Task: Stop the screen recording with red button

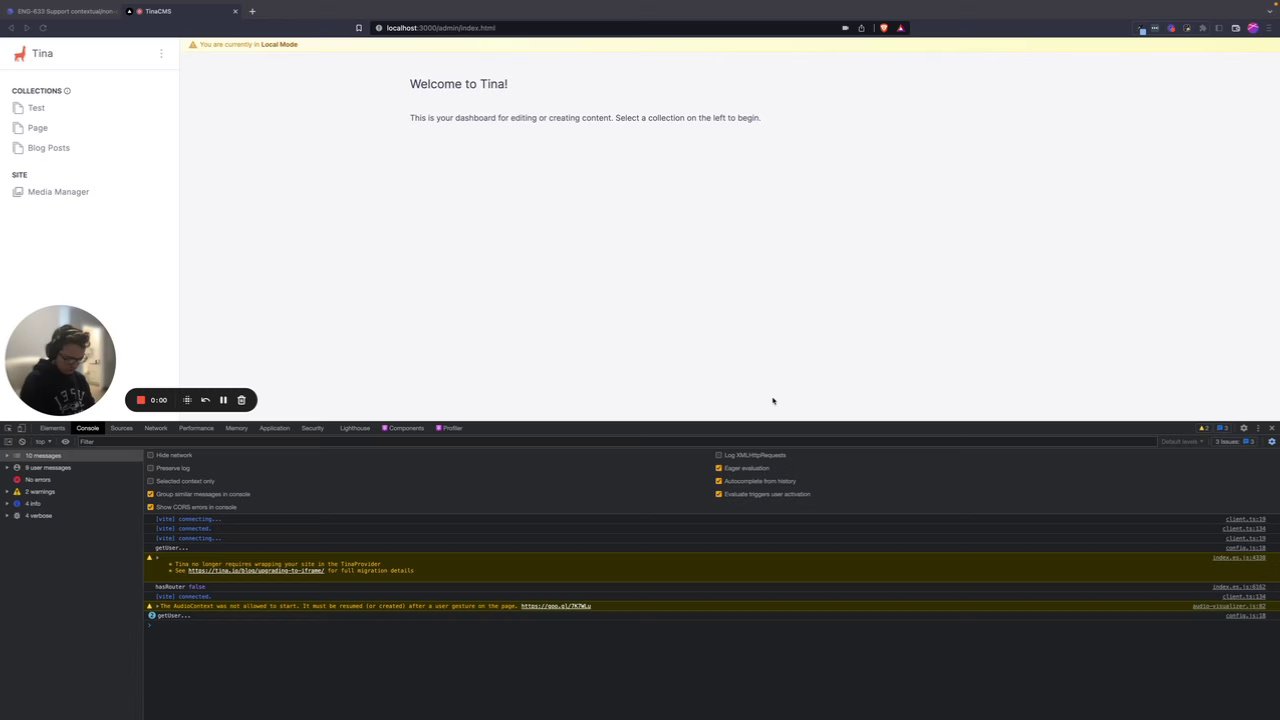Action: click(x=141, y=400)
